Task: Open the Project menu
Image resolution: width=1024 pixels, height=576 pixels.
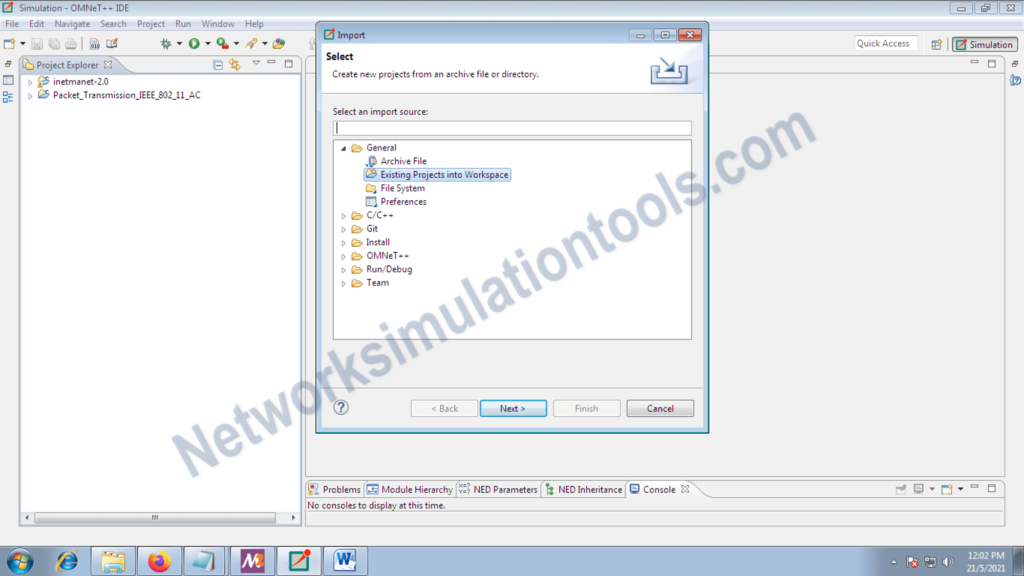Action: 150,23
